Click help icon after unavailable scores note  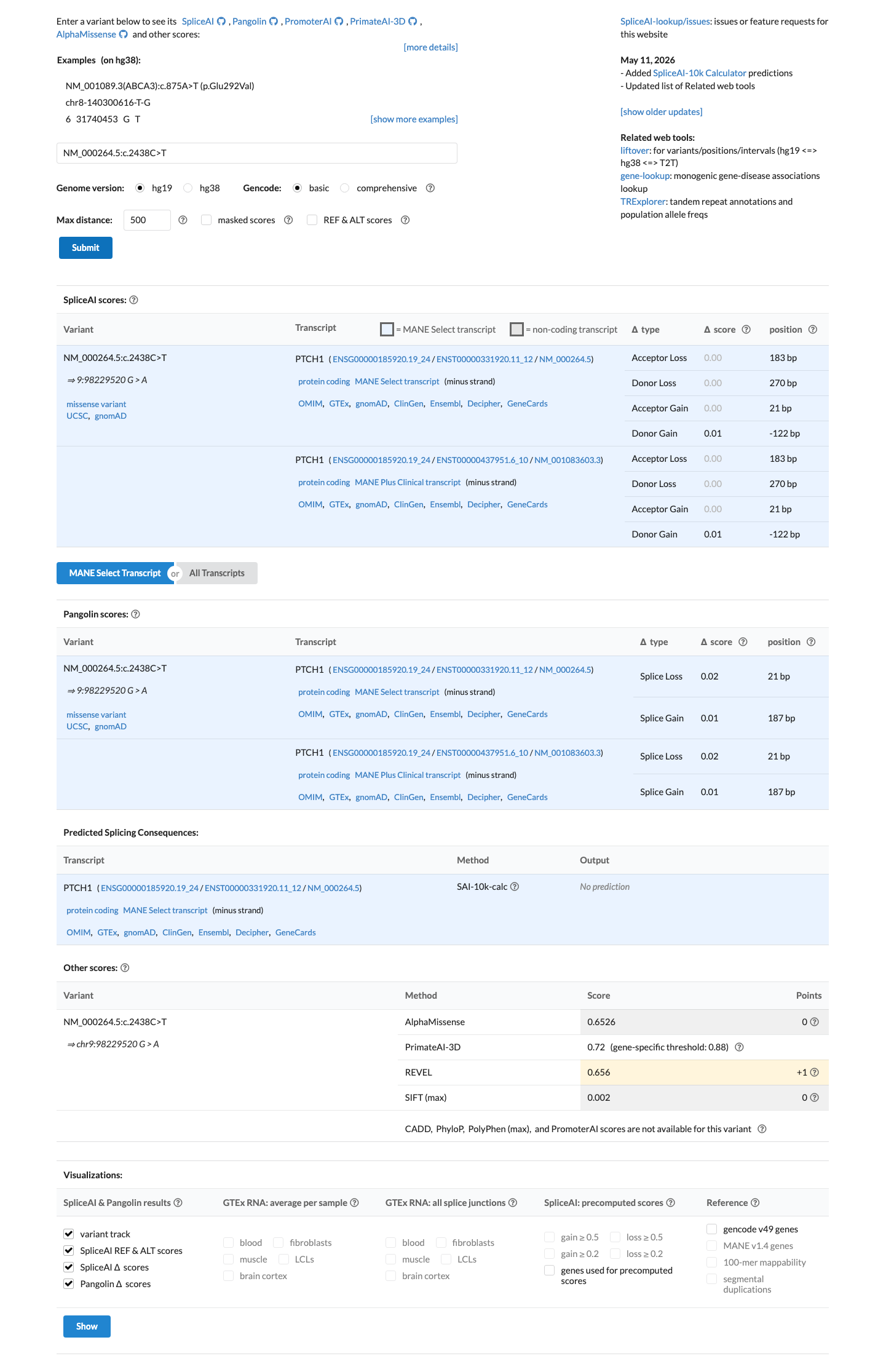coord(762,1129)
